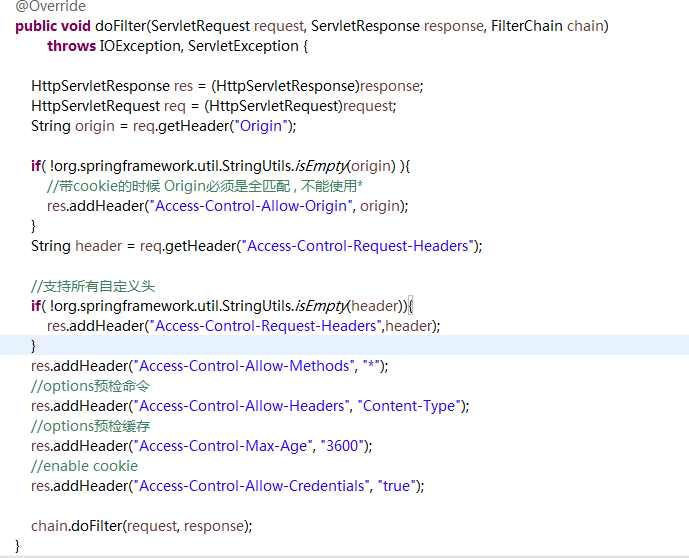Click the "Content-Type" string literal

click(409, 406)
